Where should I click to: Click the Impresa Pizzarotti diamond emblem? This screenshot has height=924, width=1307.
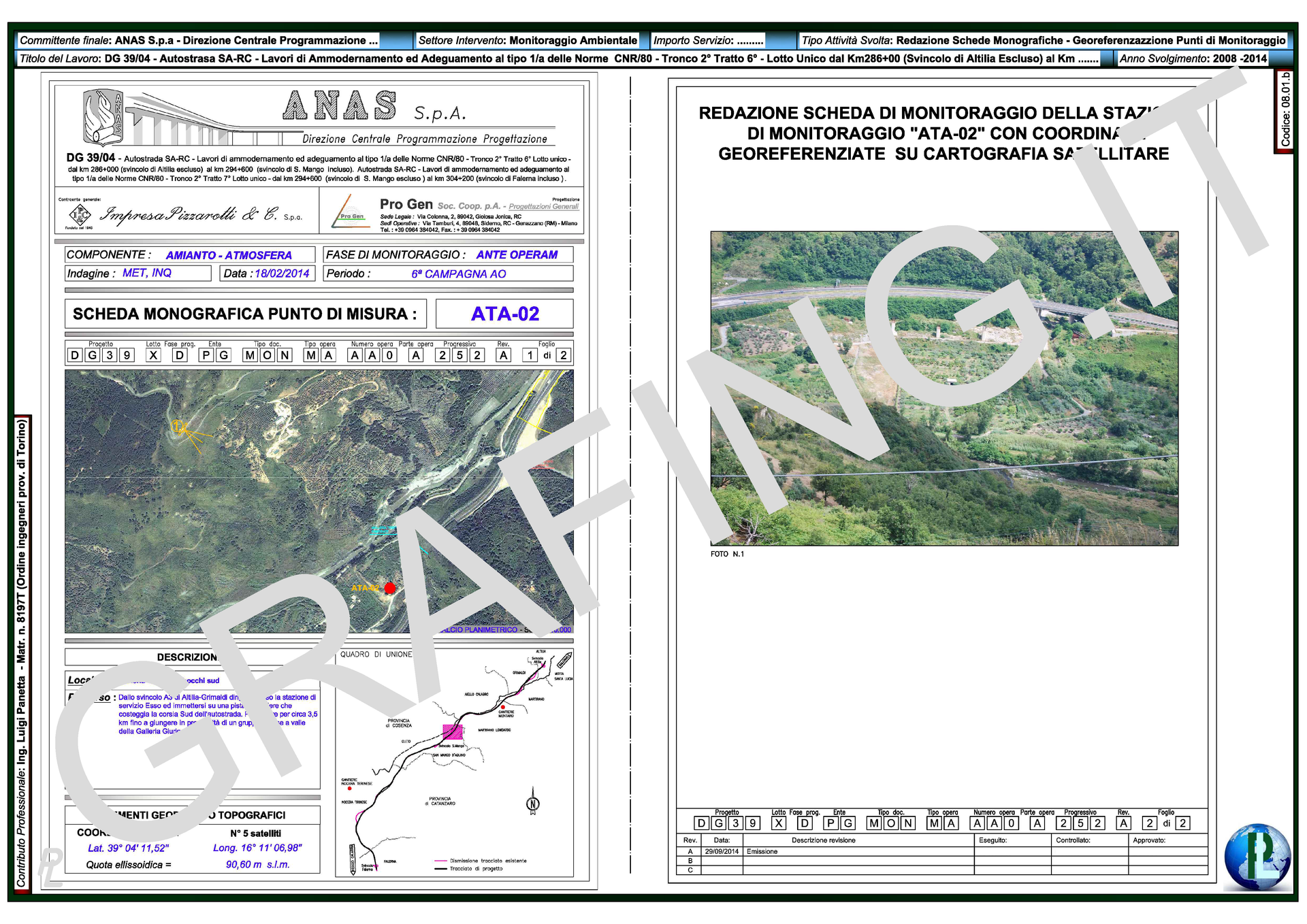coord(80,215)
